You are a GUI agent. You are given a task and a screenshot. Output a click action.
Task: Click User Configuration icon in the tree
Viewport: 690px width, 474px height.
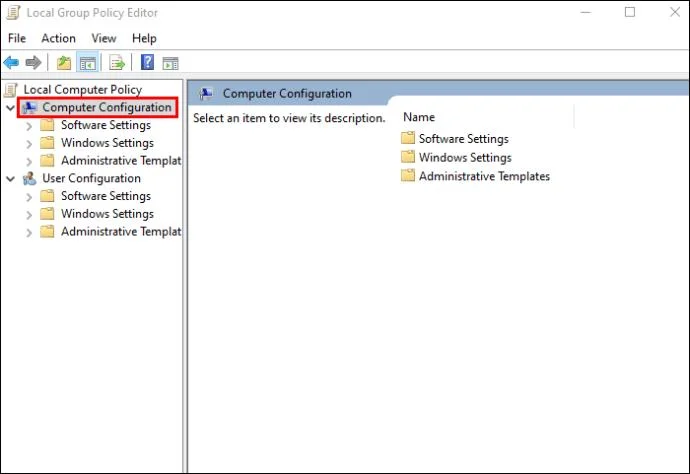click(x=29, y=178)
